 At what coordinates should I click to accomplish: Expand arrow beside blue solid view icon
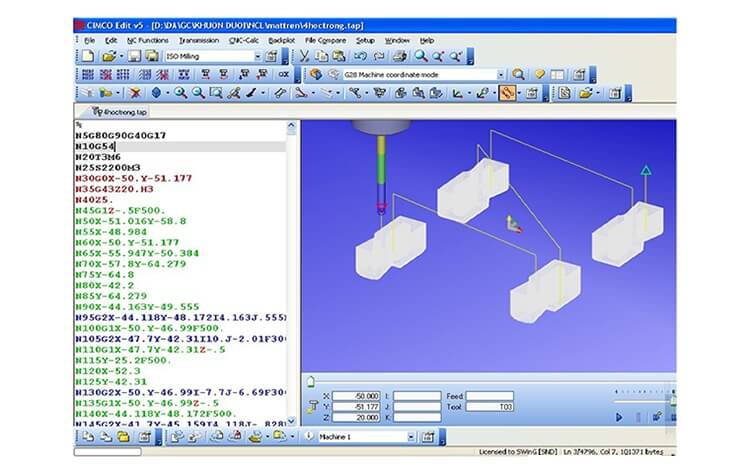(167, 93)
